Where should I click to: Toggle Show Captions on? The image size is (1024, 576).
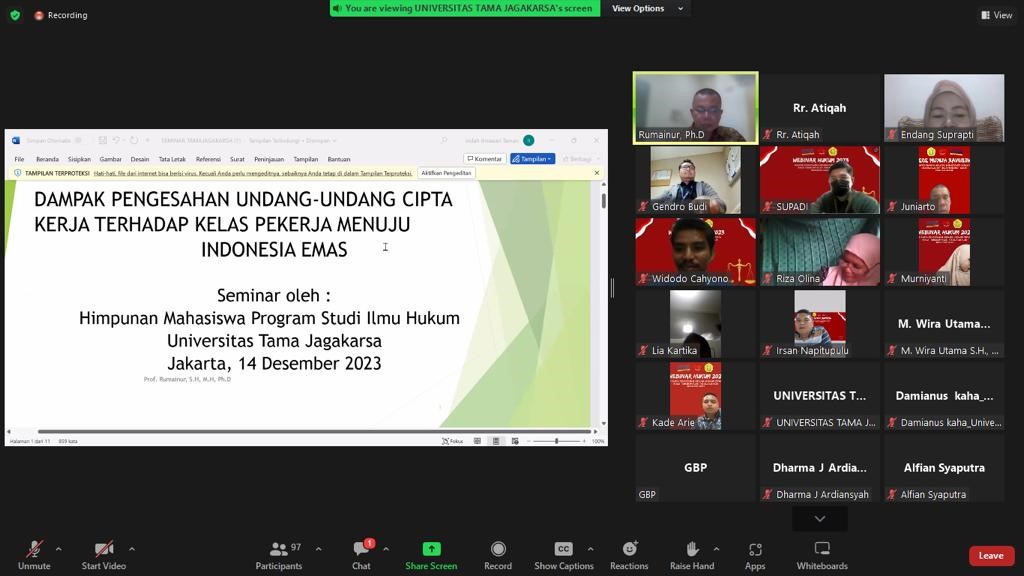pyautogui.click(x=563, y=555)
